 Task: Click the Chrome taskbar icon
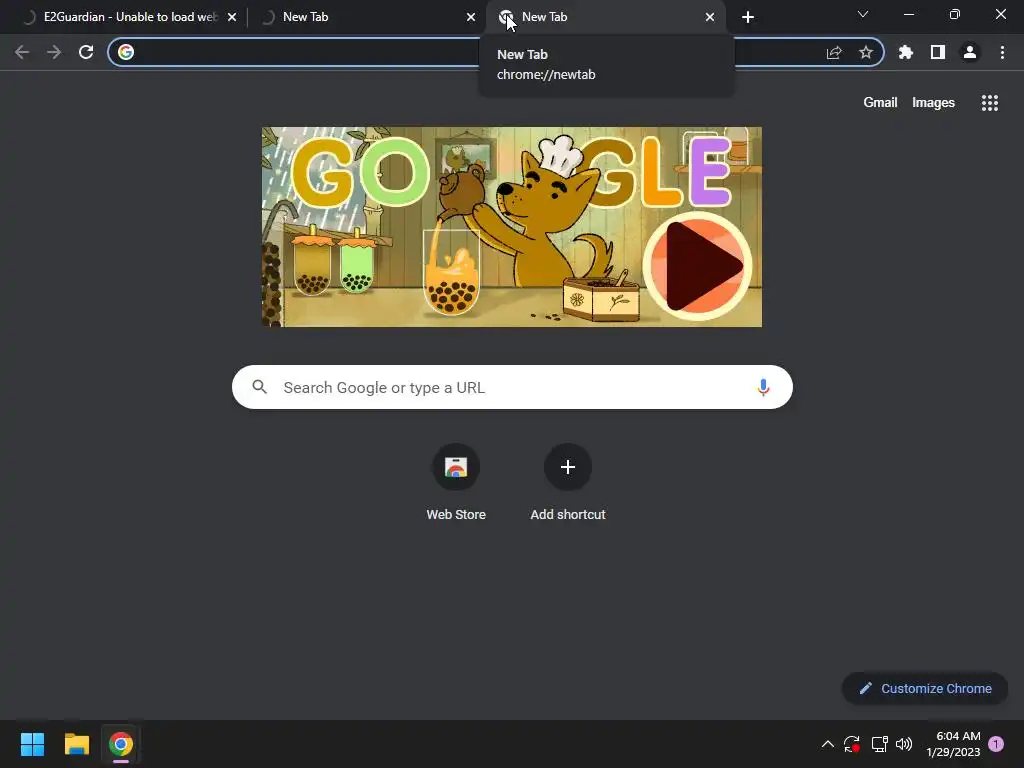point(121,744)
